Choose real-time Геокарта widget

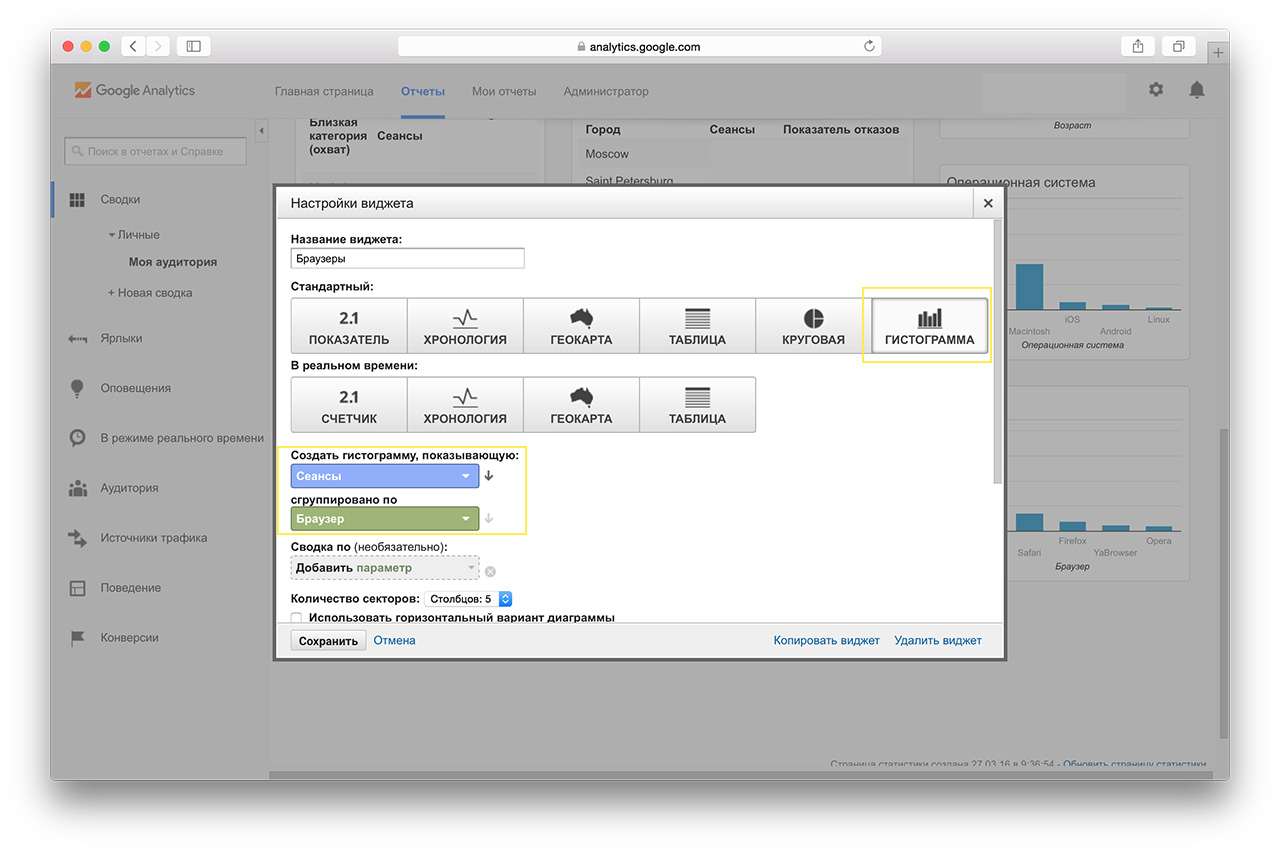(581, 405)
